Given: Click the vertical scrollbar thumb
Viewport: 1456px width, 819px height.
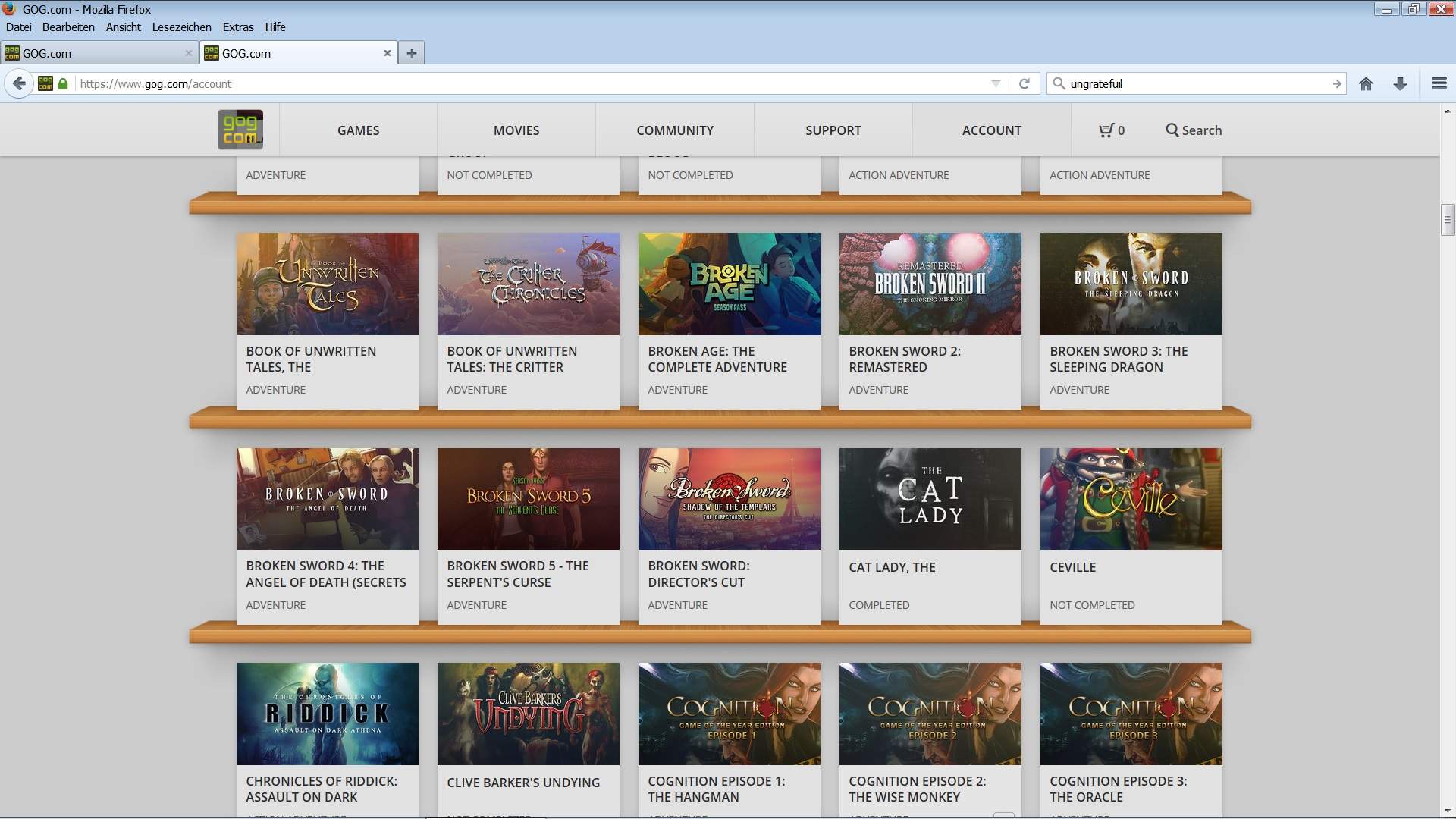Looking at the screenshot, I should pyautogui.click(x=1447, y=220).
